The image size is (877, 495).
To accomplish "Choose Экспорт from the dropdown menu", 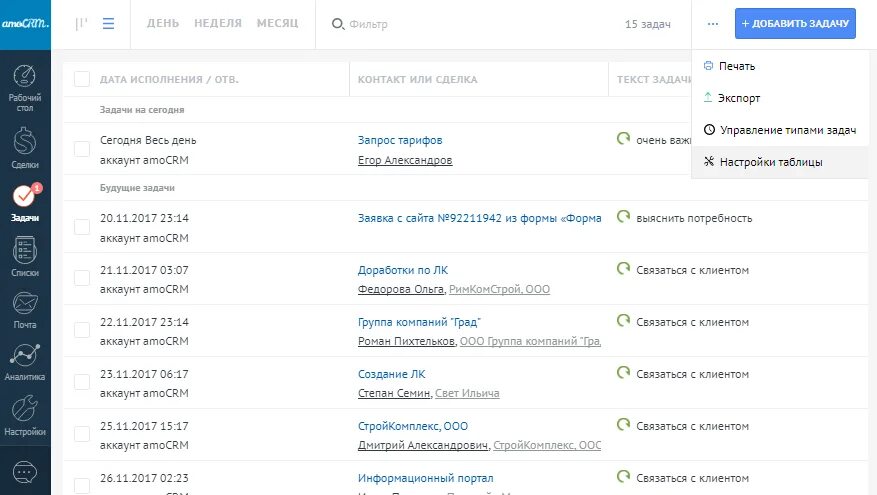I will [x=739, y=98].
